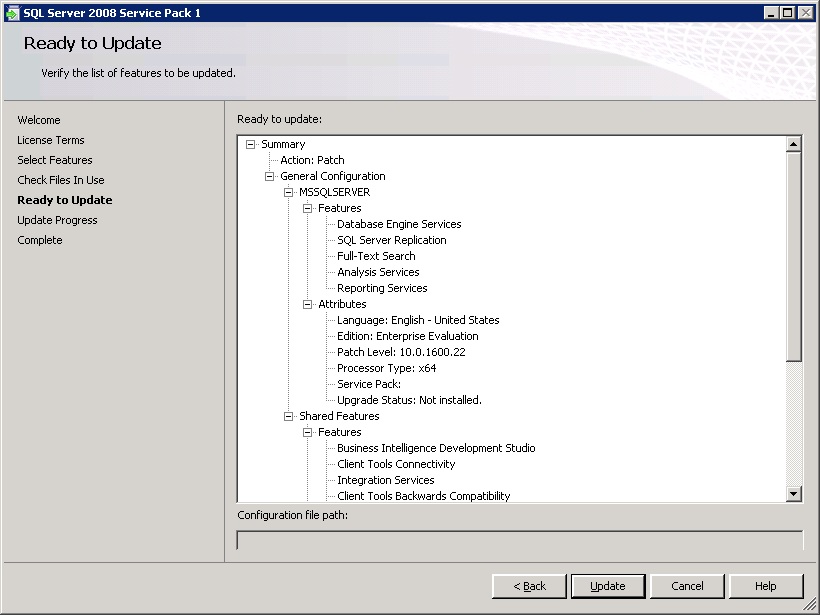Viewport: 820px width, 615px height.
Task: Select the 'General Configuration' label
Action: point(333,176)
